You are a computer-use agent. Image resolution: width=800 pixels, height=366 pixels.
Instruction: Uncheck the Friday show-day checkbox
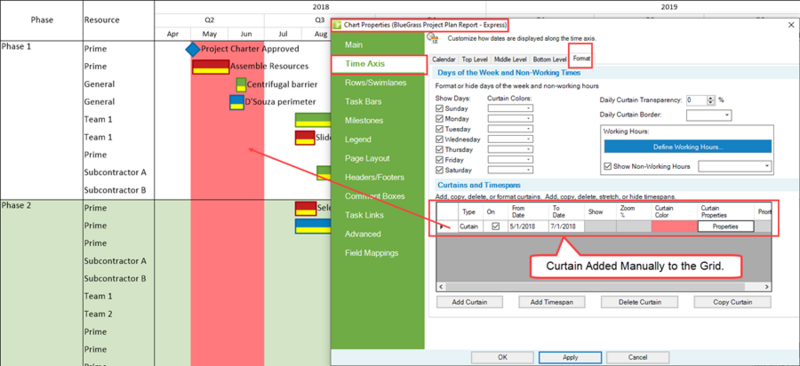440,160
